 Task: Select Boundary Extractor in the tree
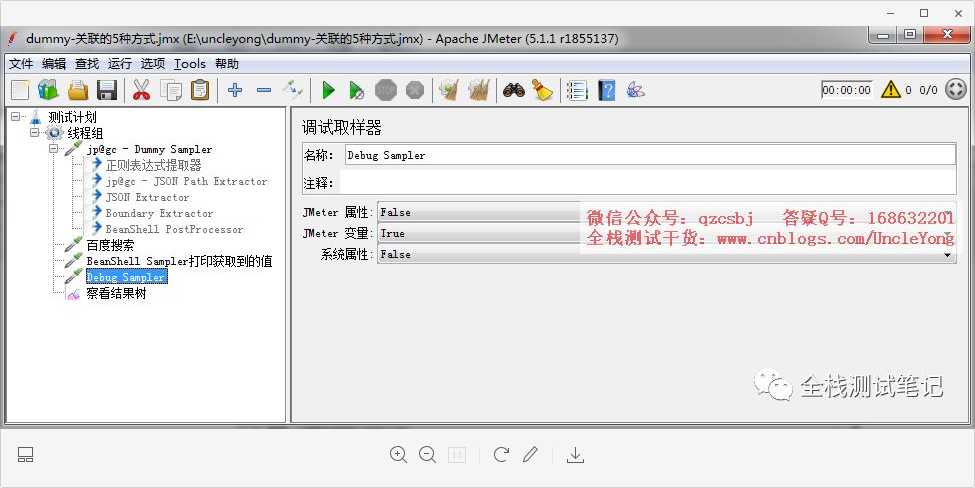coord(159,213)
